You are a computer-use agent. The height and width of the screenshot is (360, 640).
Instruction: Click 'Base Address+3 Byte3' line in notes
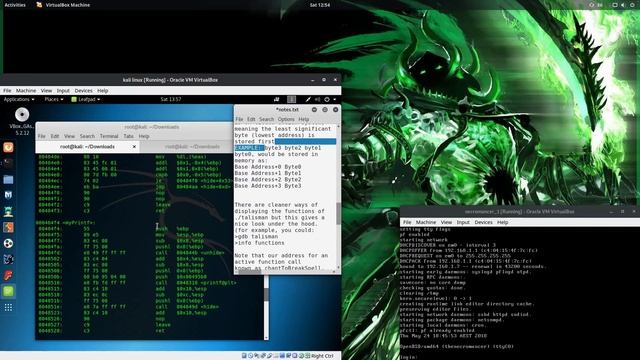click(x=268, y=186)
